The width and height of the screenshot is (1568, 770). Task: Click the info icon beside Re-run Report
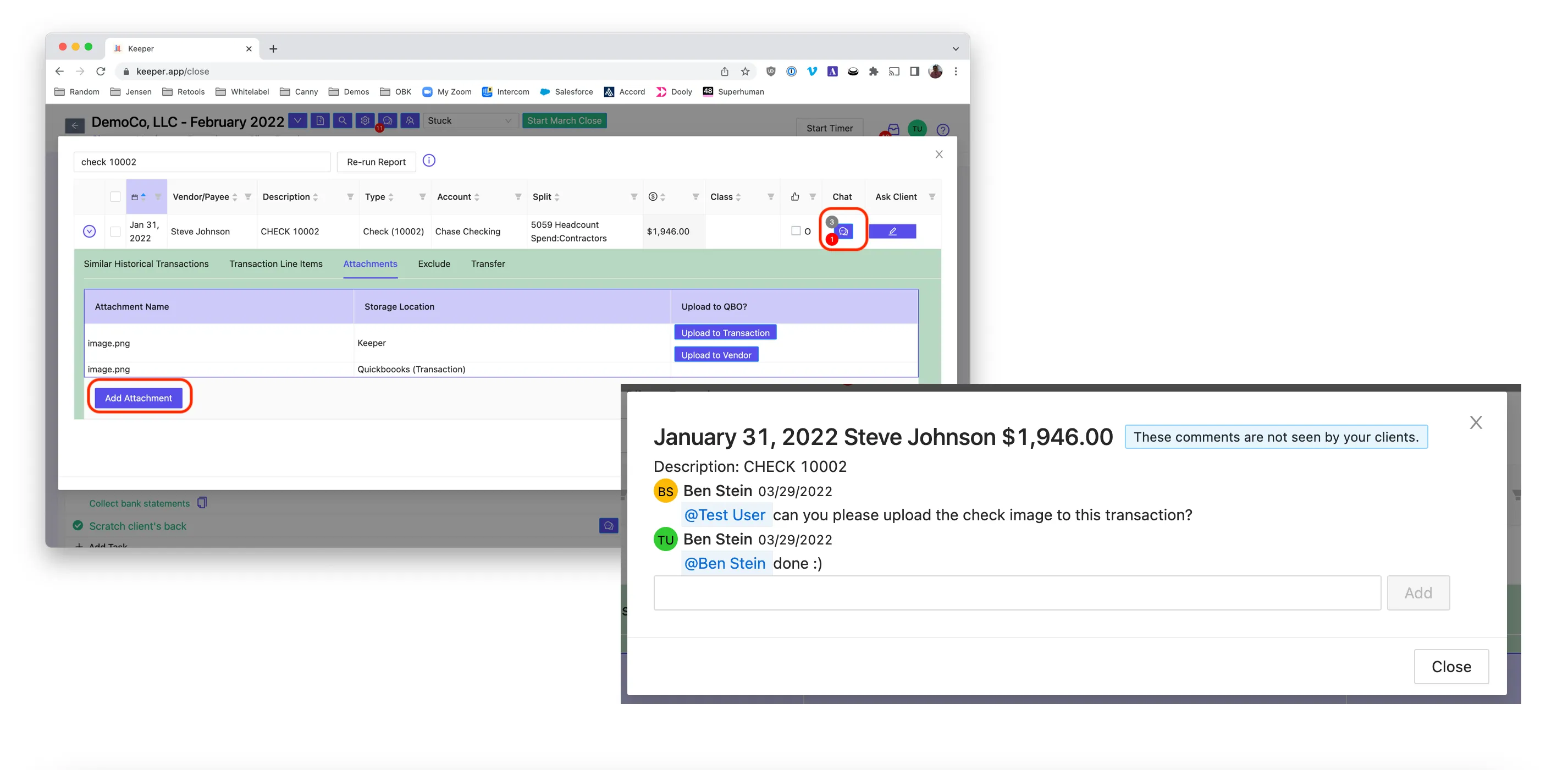[x=429, y=161]
